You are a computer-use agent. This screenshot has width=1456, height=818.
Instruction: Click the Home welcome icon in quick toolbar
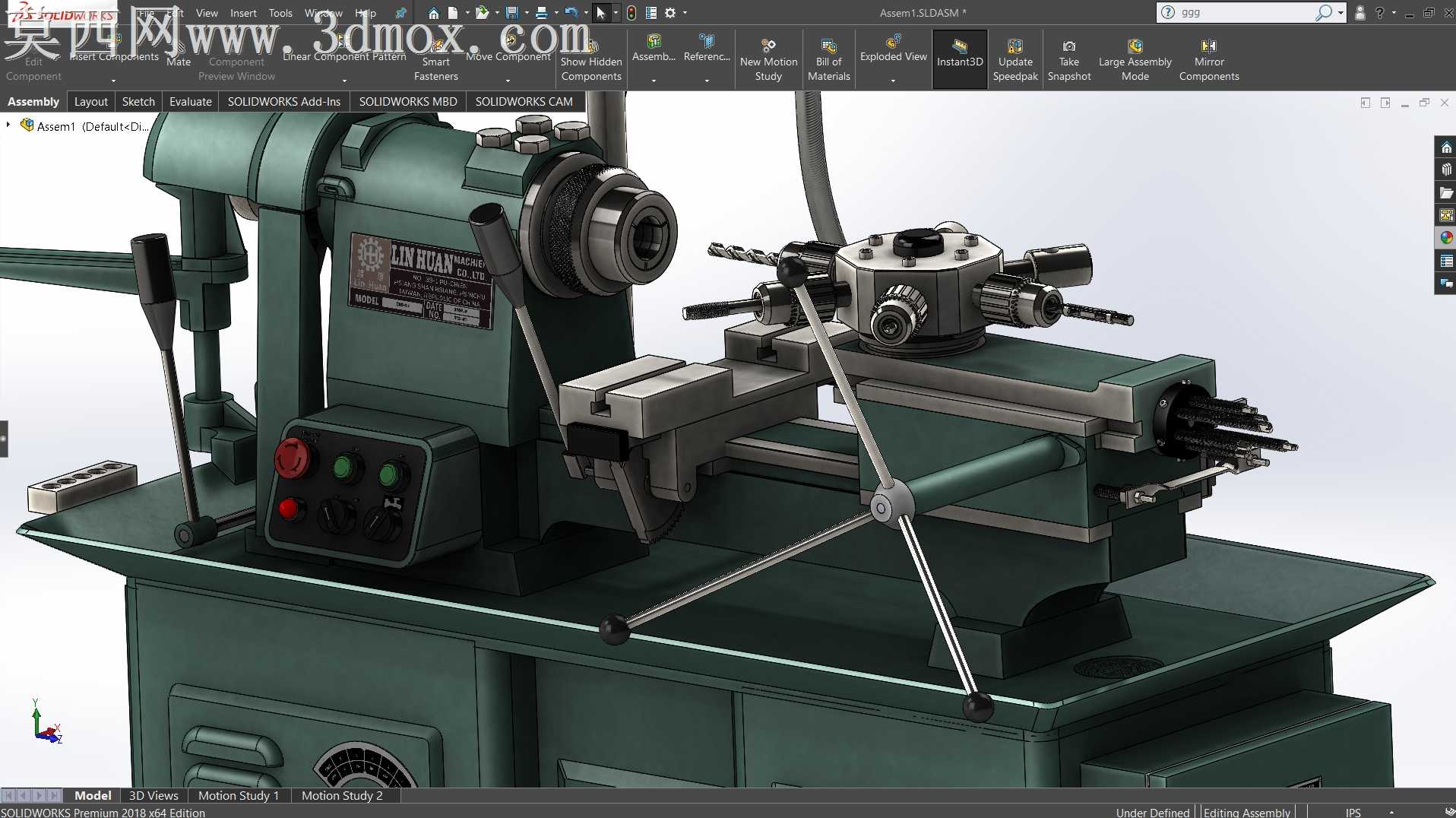[433, 13]
